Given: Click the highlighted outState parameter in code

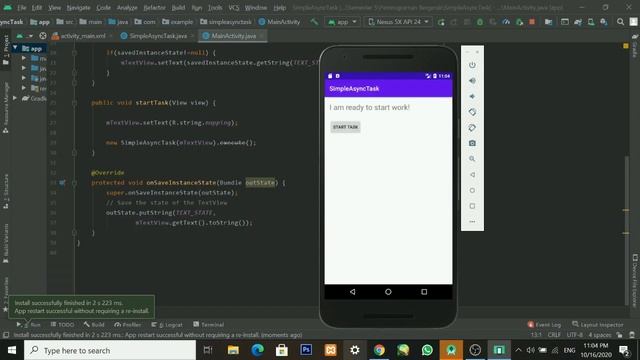Looking at the screenshot, I should pyautogui.click(x=260, y=182).
